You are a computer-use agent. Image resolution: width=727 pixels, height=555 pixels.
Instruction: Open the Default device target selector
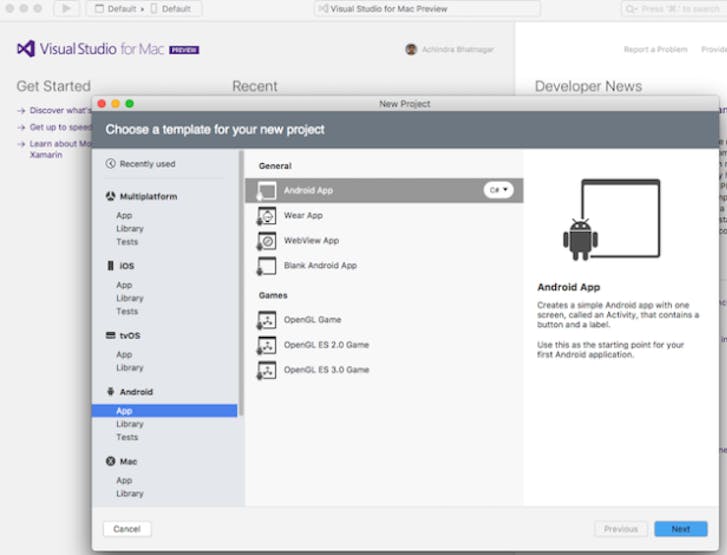[x=171, y=9]
